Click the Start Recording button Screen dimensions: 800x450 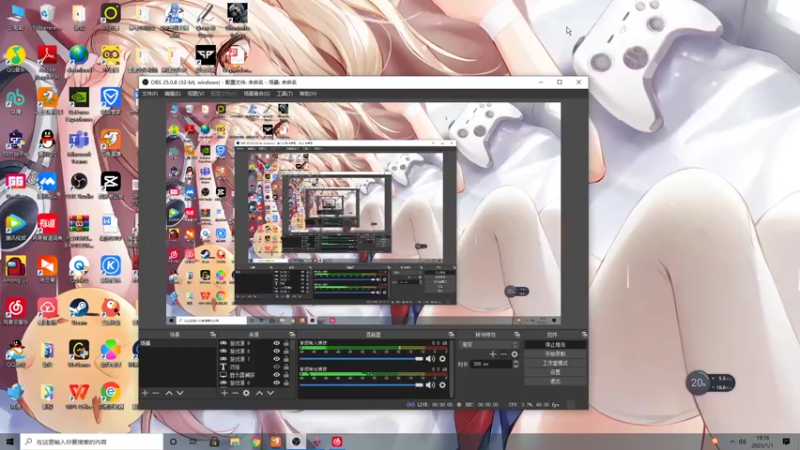[x=555, y=354]
